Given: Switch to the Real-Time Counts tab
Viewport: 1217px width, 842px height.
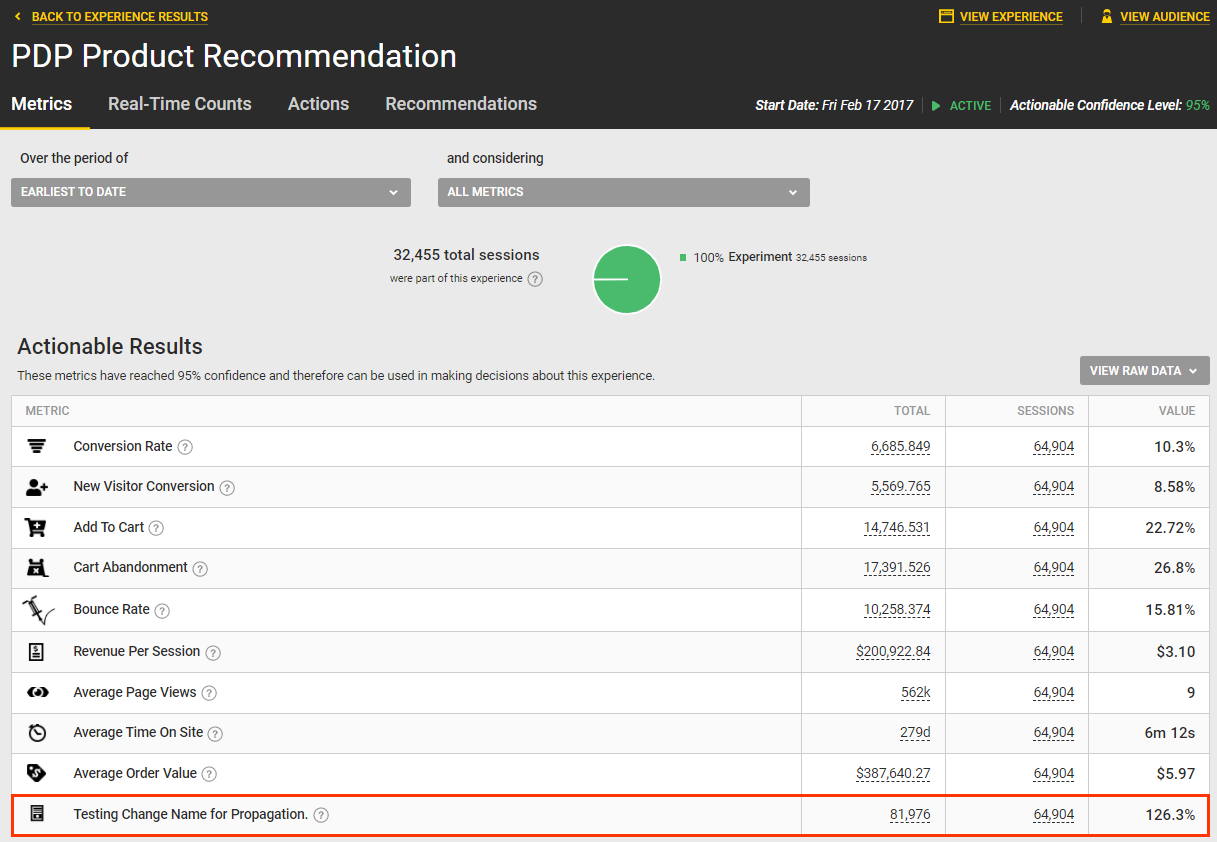Looking at the screenshot, I should point(180,104).
